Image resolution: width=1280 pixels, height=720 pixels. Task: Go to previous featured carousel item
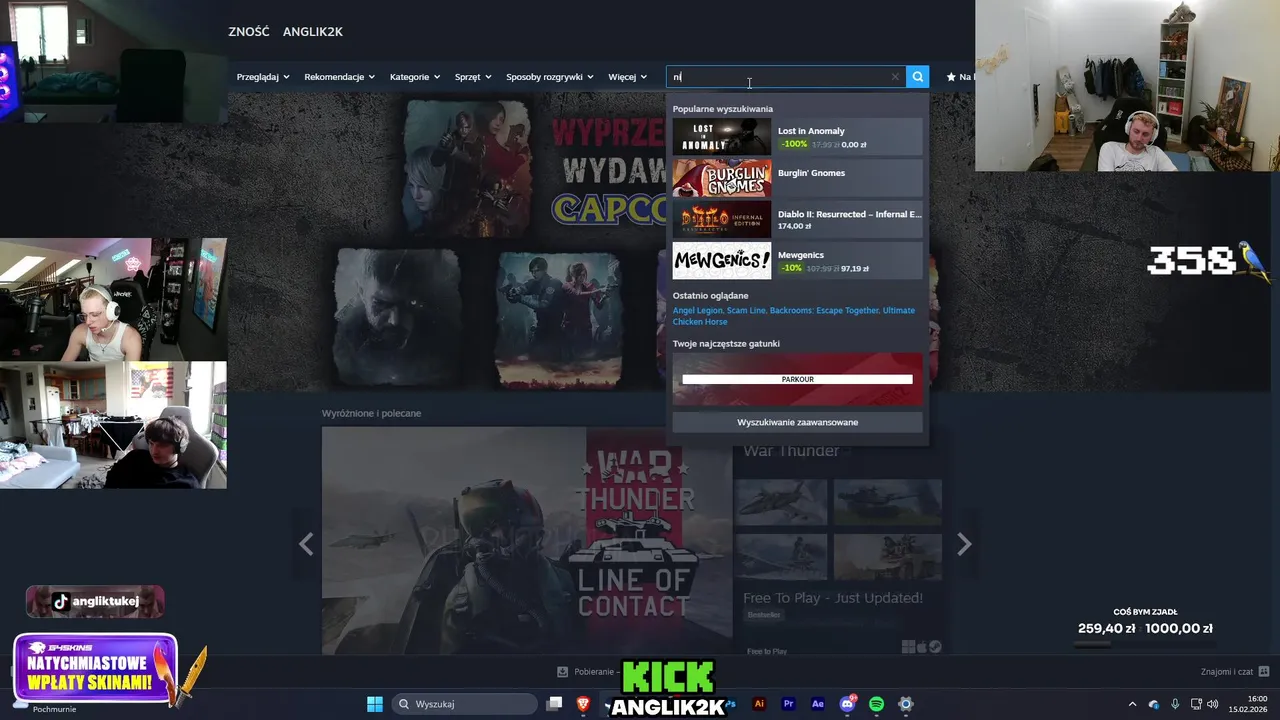tap(306, 544)
